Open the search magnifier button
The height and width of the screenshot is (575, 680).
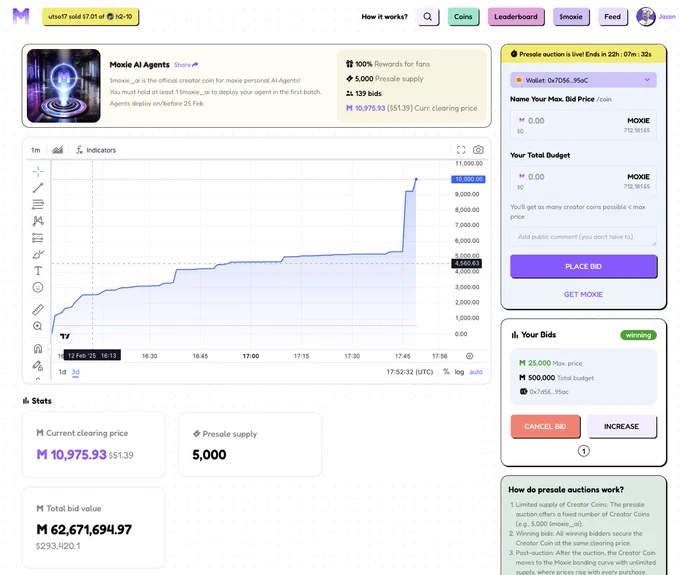[x=428, y=17]
